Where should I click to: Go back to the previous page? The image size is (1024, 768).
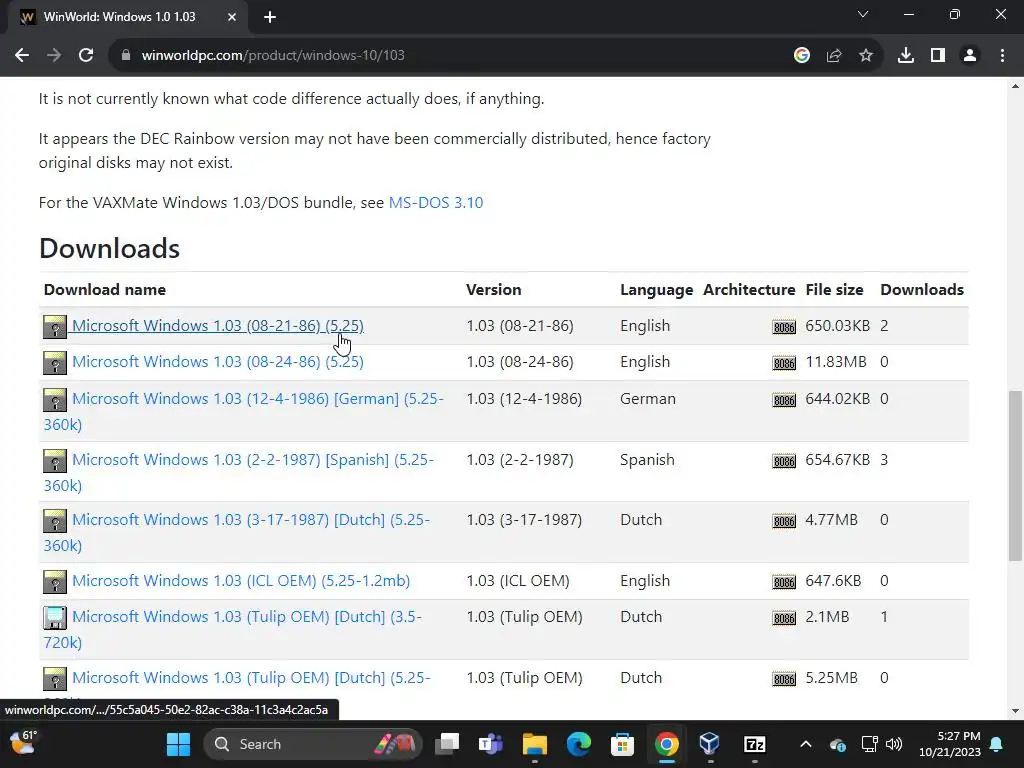[22, 56]
